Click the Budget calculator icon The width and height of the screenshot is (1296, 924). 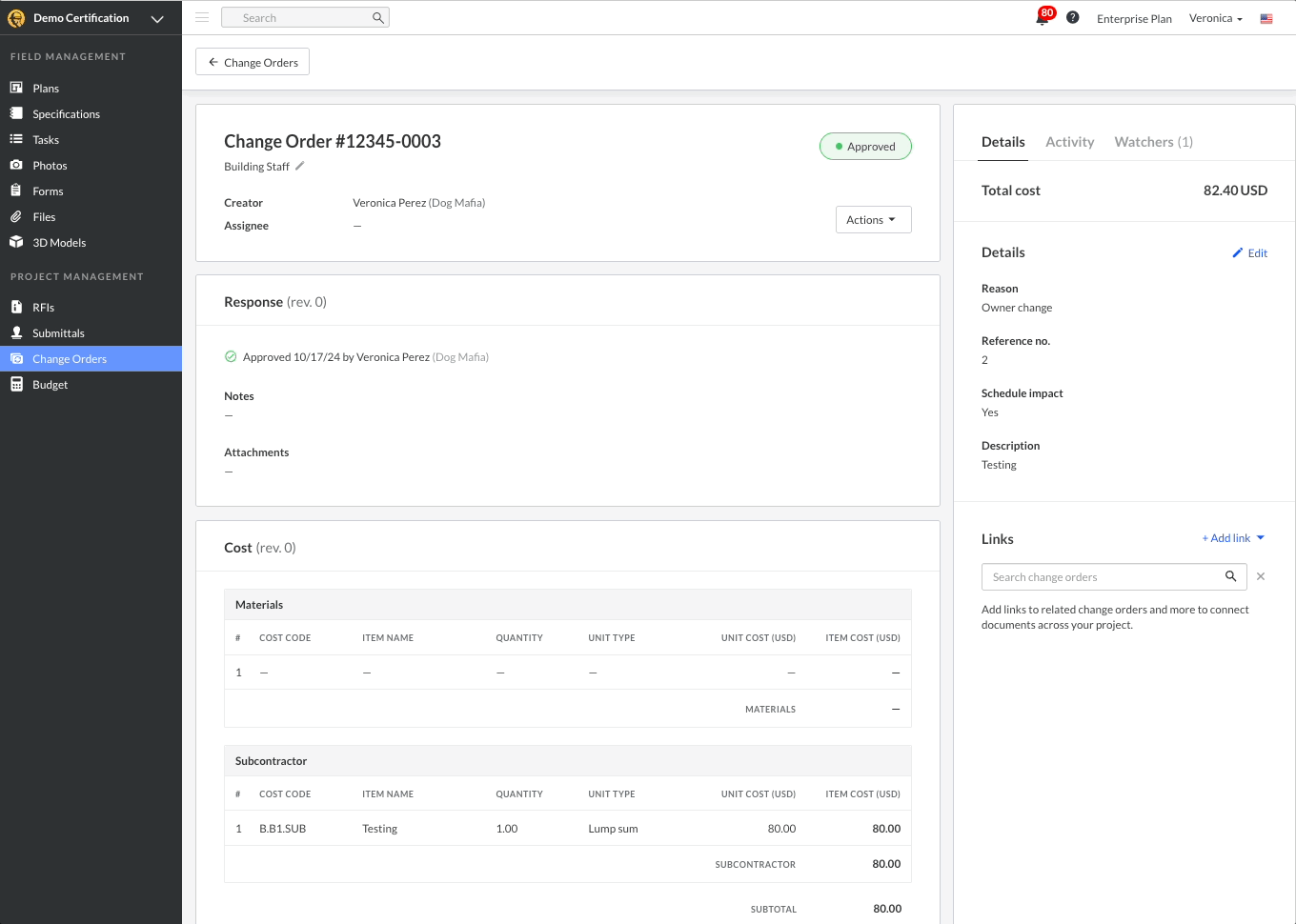coord(16,384)
